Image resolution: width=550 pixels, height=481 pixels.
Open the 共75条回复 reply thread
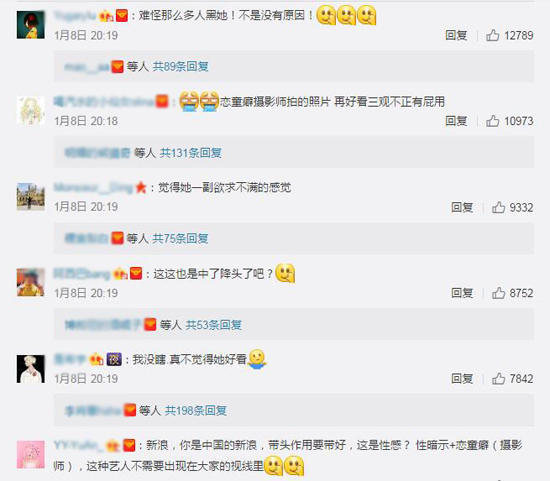[180, 239]
